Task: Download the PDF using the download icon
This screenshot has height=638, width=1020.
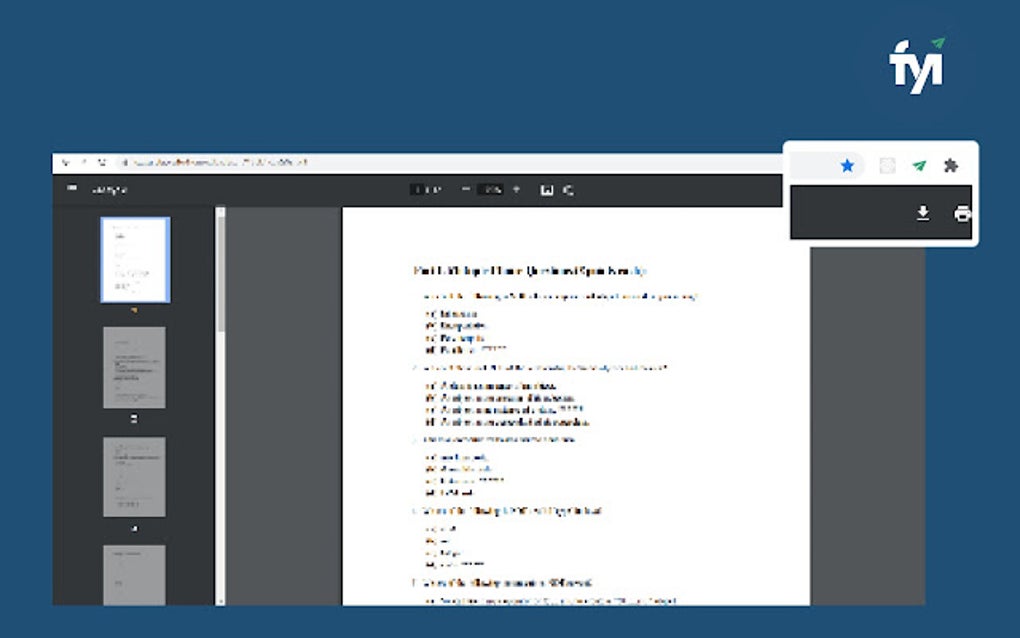Action: pos(922,213)
